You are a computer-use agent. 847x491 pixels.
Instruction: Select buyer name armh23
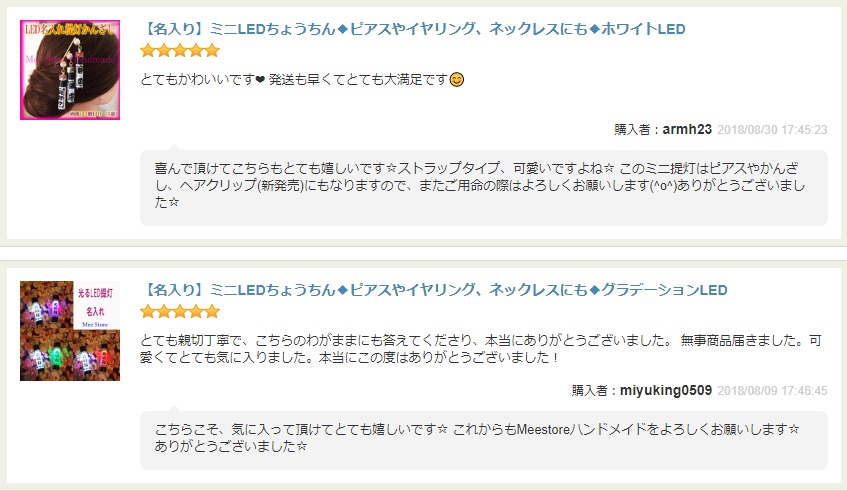[687, 130]
